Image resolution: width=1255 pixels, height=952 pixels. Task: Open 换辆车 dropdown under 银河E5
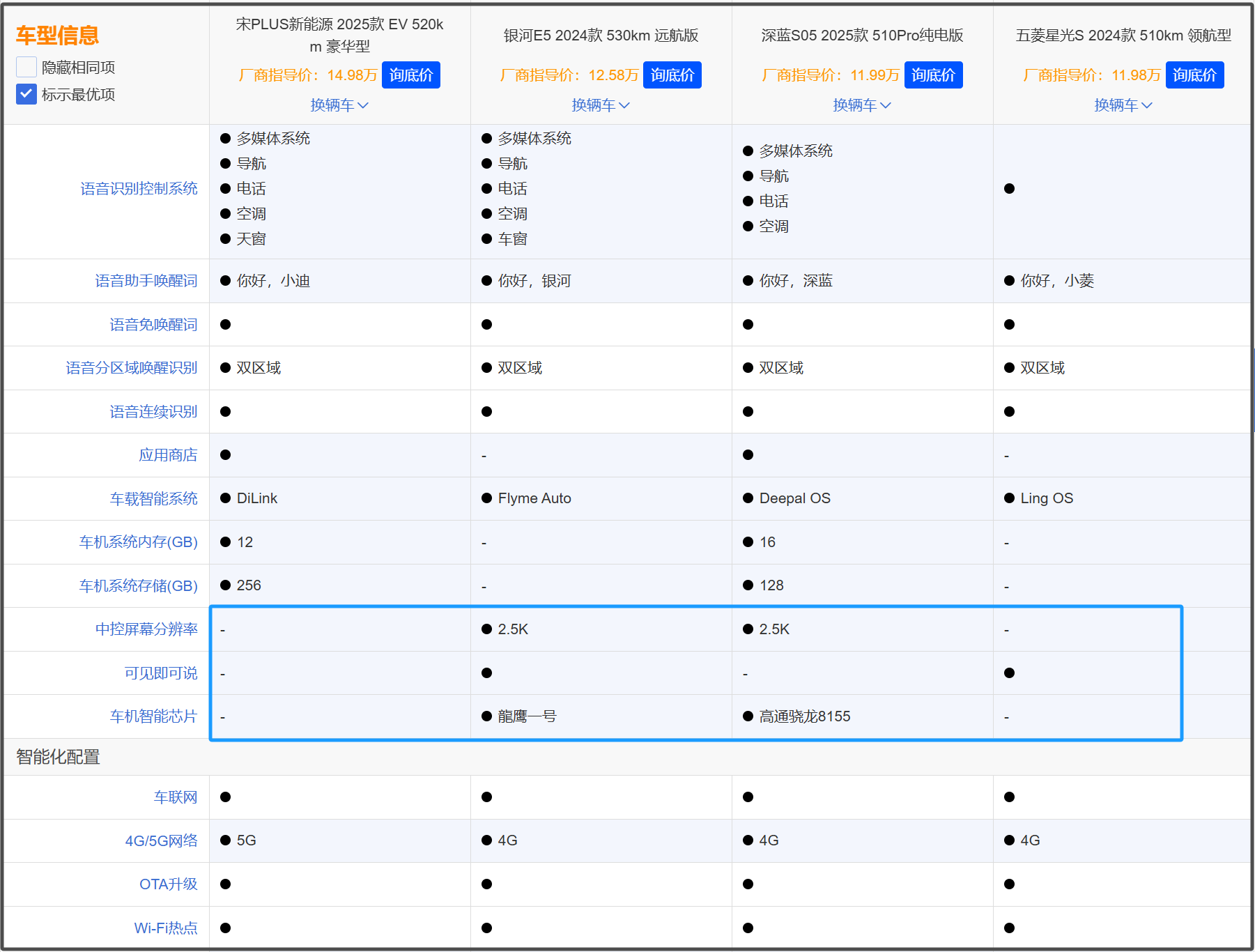(x=601, y=105)
